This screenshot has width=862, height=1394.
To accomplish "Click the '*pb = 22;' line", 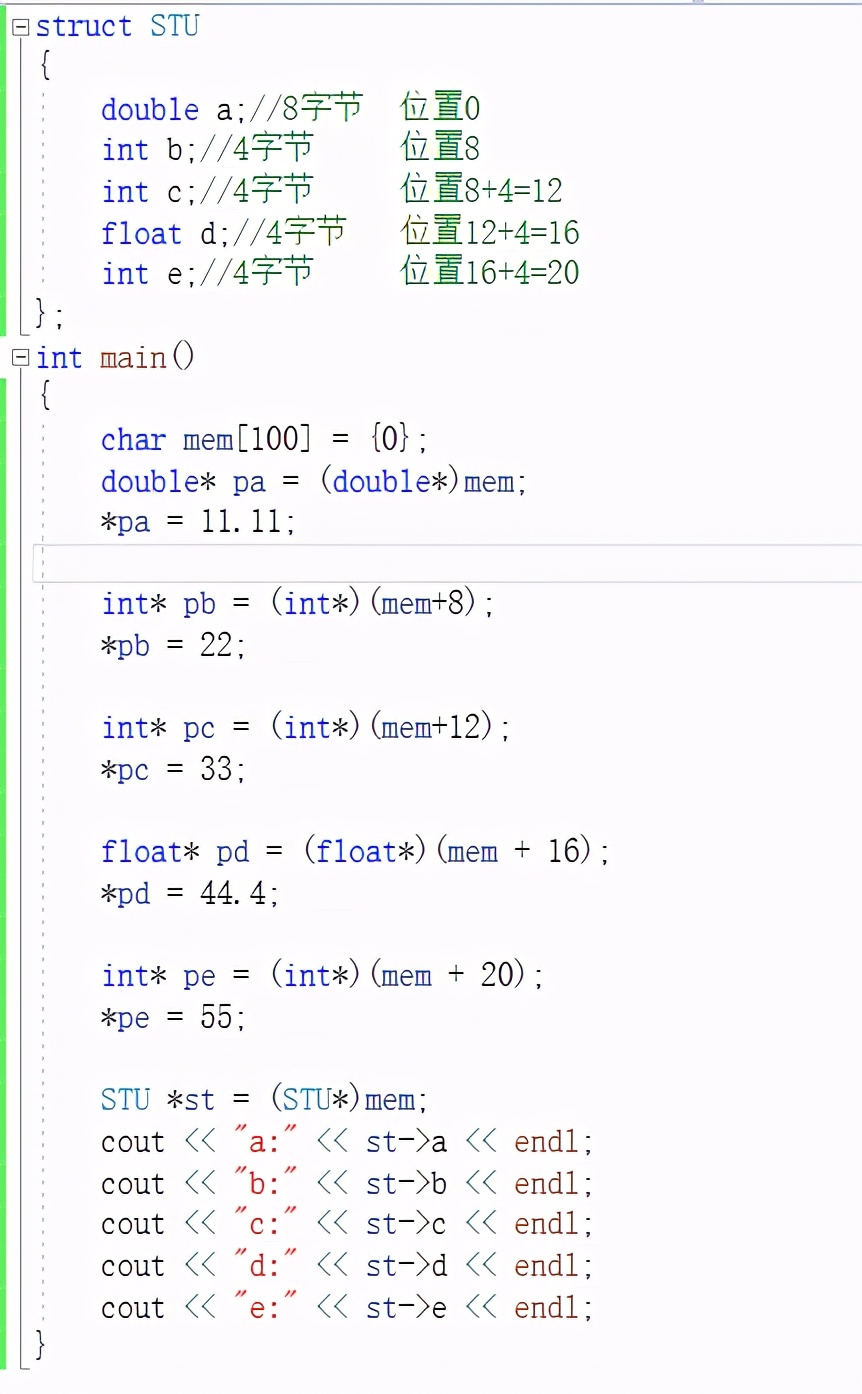I will (173, 646).
